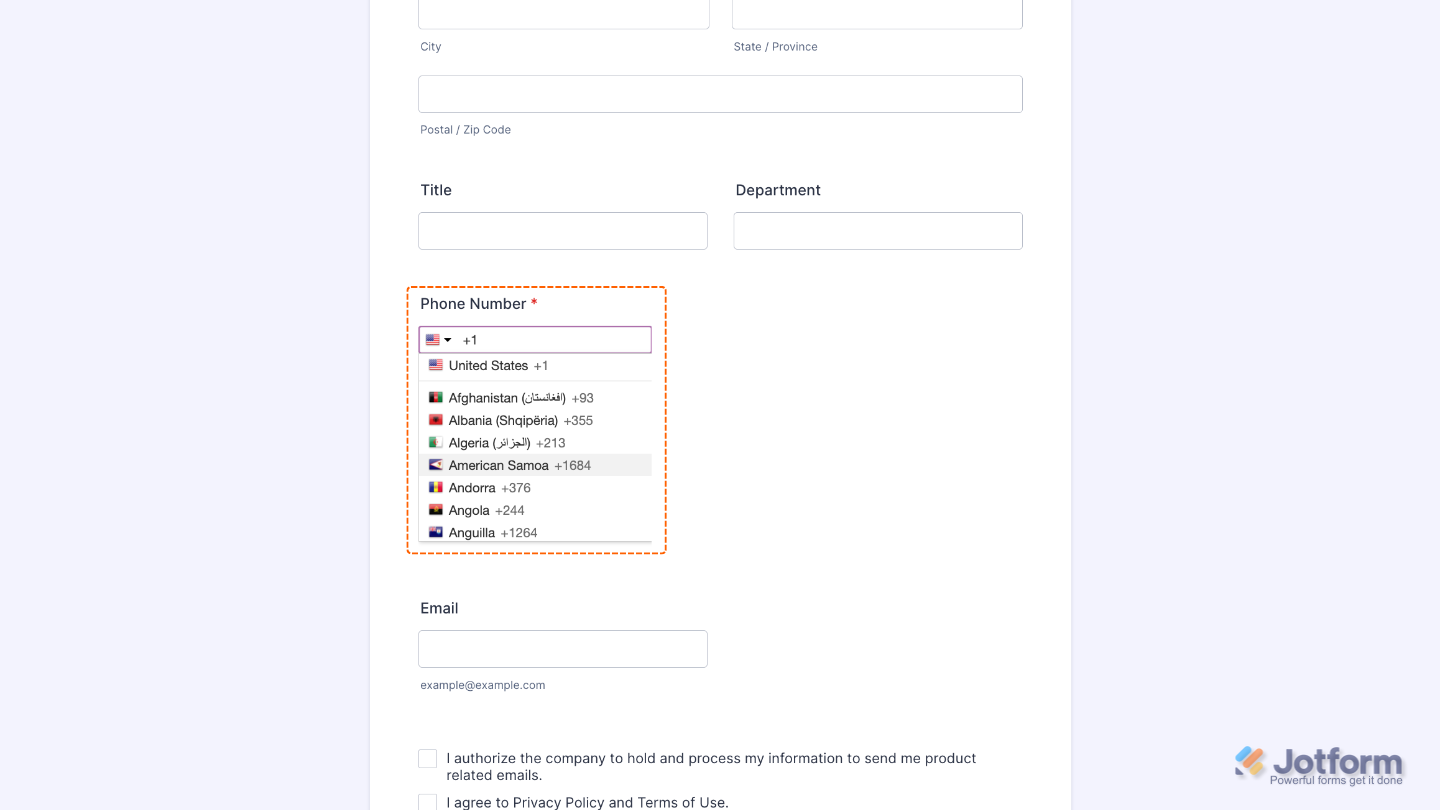Select the Afghanistan flag in the country list

[x=436, y=398]
